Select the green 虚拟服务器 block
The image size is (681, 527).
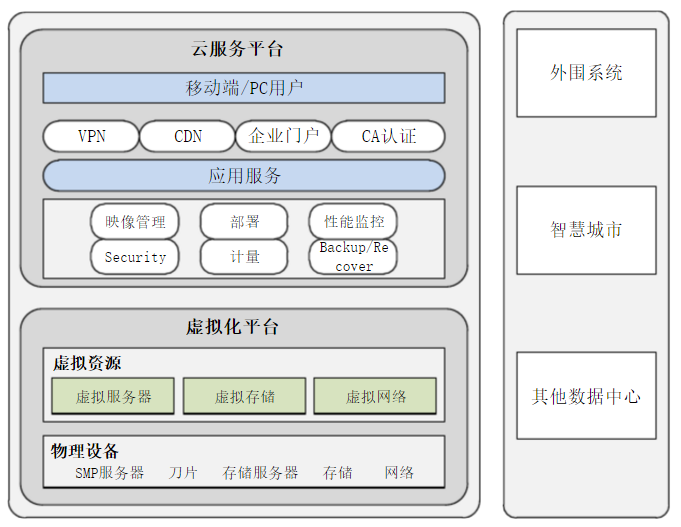(113, 396)
